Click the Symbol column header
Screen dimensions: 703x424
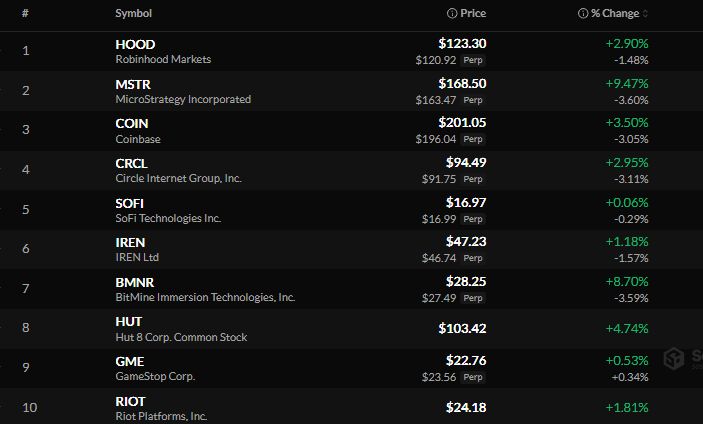pos(133,13)
